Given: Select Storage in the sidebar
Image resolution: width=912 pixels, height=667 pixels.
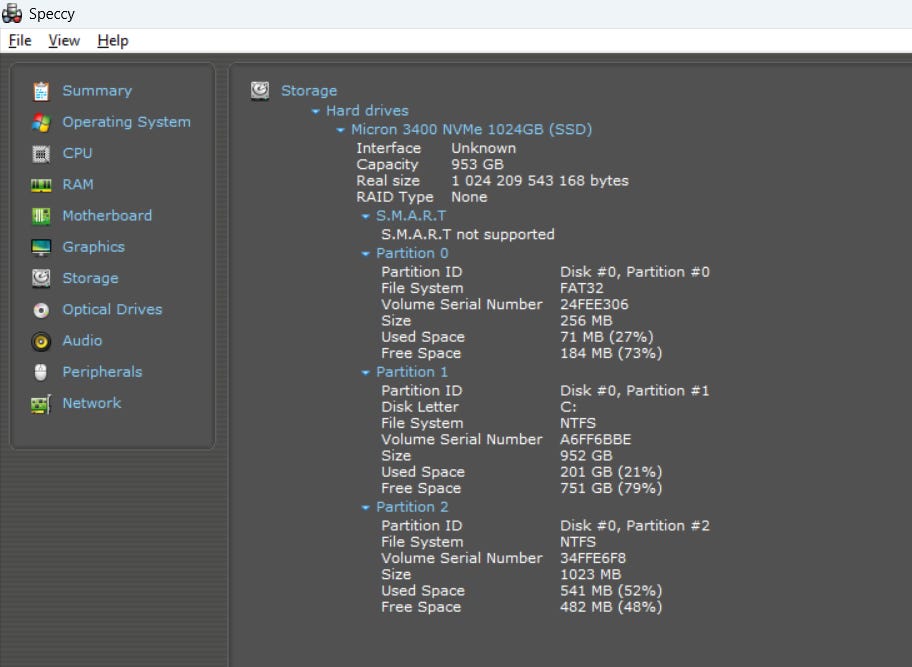Looking at the screenshot, I should [90, 279].
